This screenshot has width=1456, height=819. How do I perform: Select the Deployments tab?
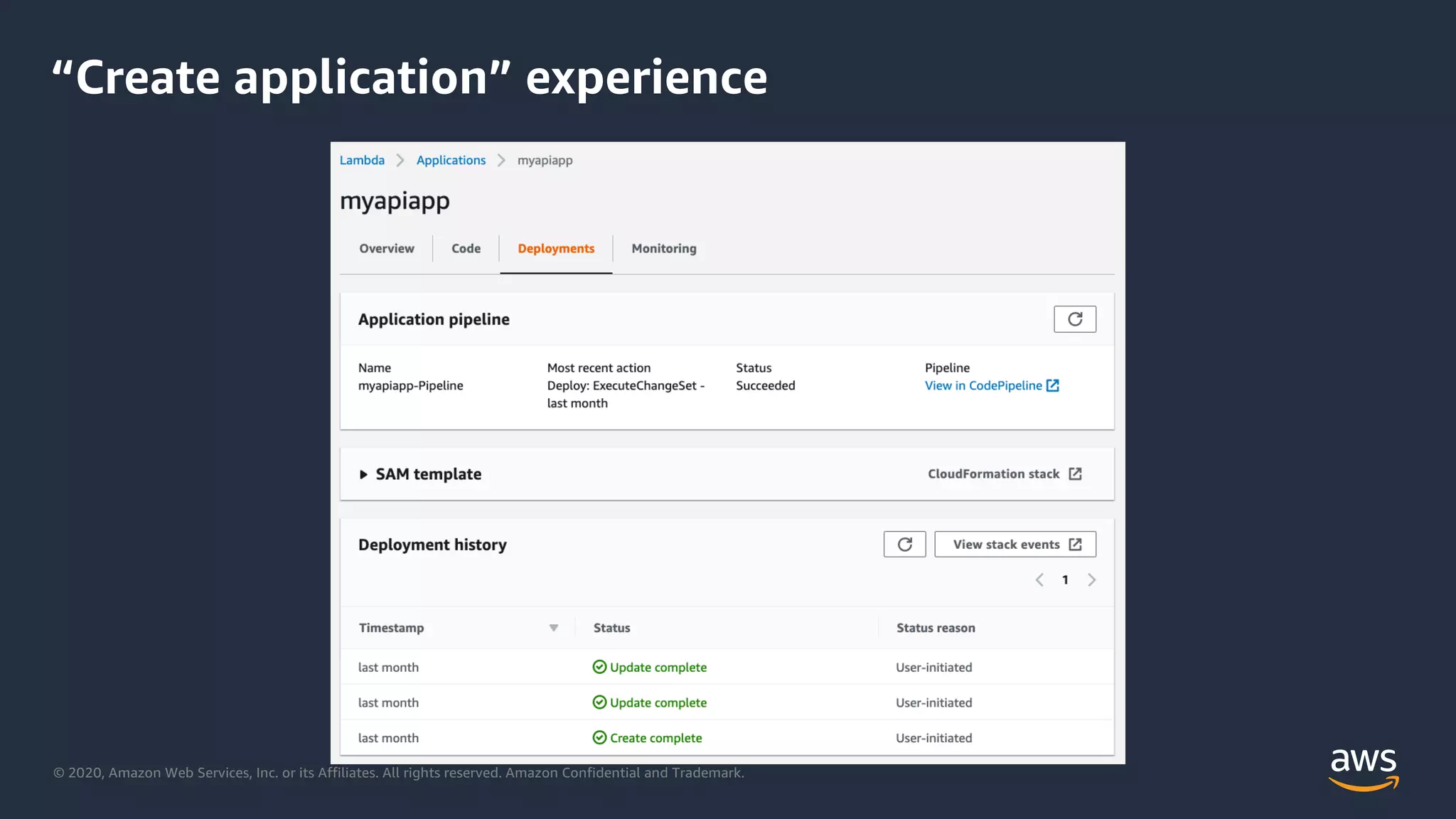click(555, 248)
